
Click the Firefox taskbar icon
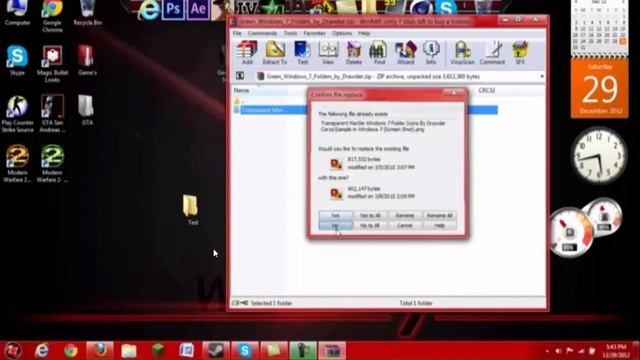click(100, 351)
